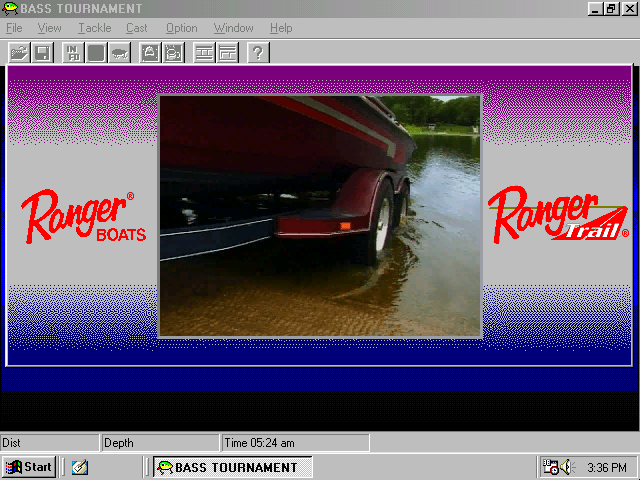Click the Depth status bar field
Screen dimensions: 640x480
[x=160, y=443]
